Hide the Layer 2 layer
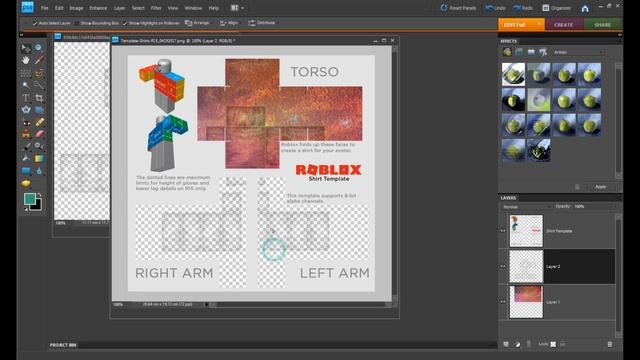640x360 pixels. (x=503, y=267)
